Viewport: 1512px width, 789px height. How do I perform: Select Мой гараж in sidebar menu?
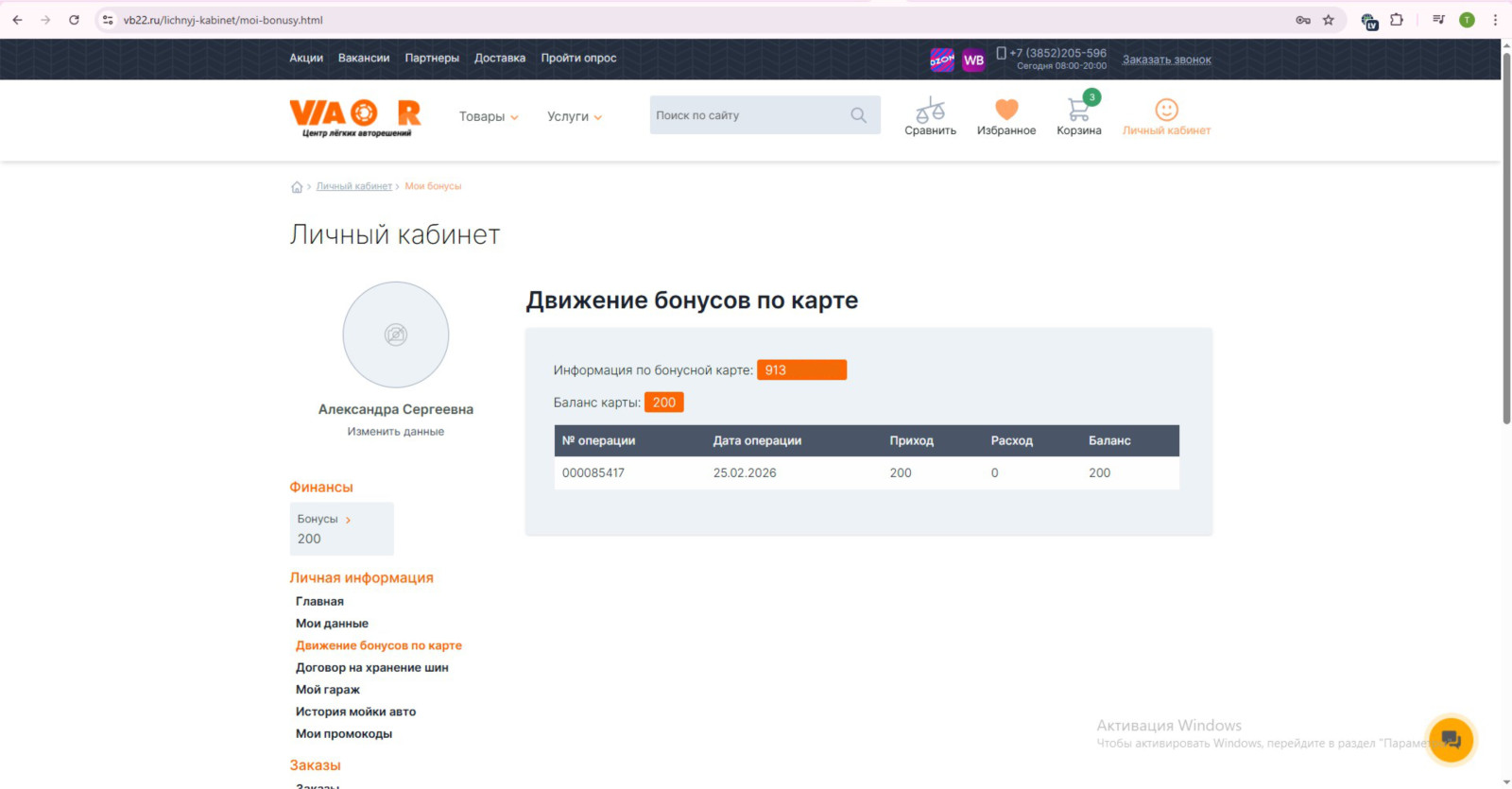(x=328, y=690)
